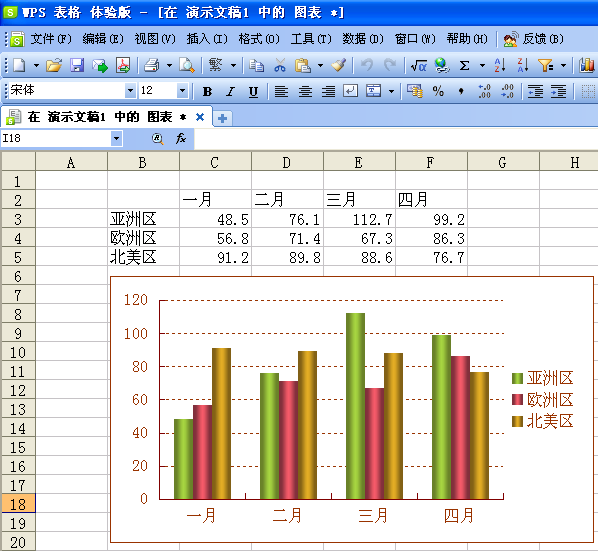Image resolution: width=598 pixels, height=551 pixels.
Task: Expand the font size 12 dropdown
Action: (182, 91)
